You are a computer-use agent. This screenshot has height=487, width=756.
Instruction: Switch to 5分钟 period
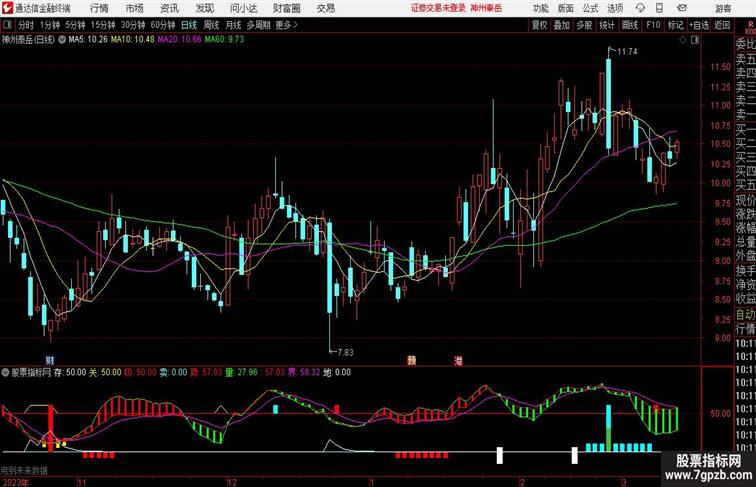(75, 25)
